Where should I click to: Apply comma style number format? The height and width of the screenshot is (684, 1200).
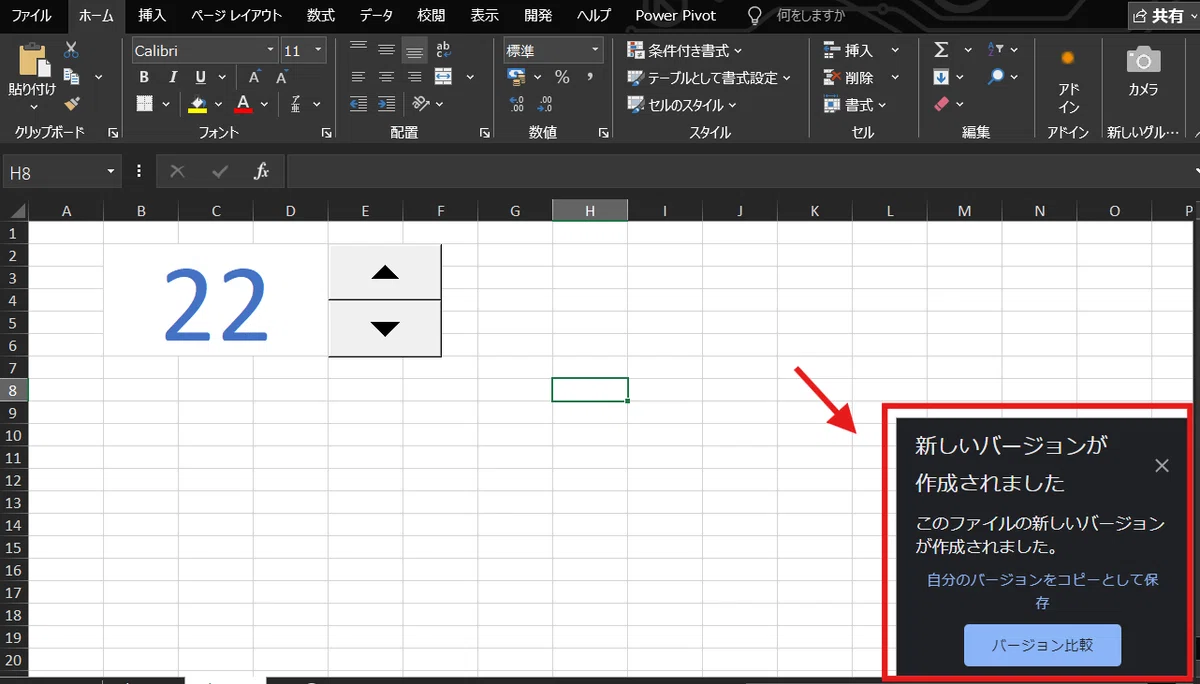(590, 77)
